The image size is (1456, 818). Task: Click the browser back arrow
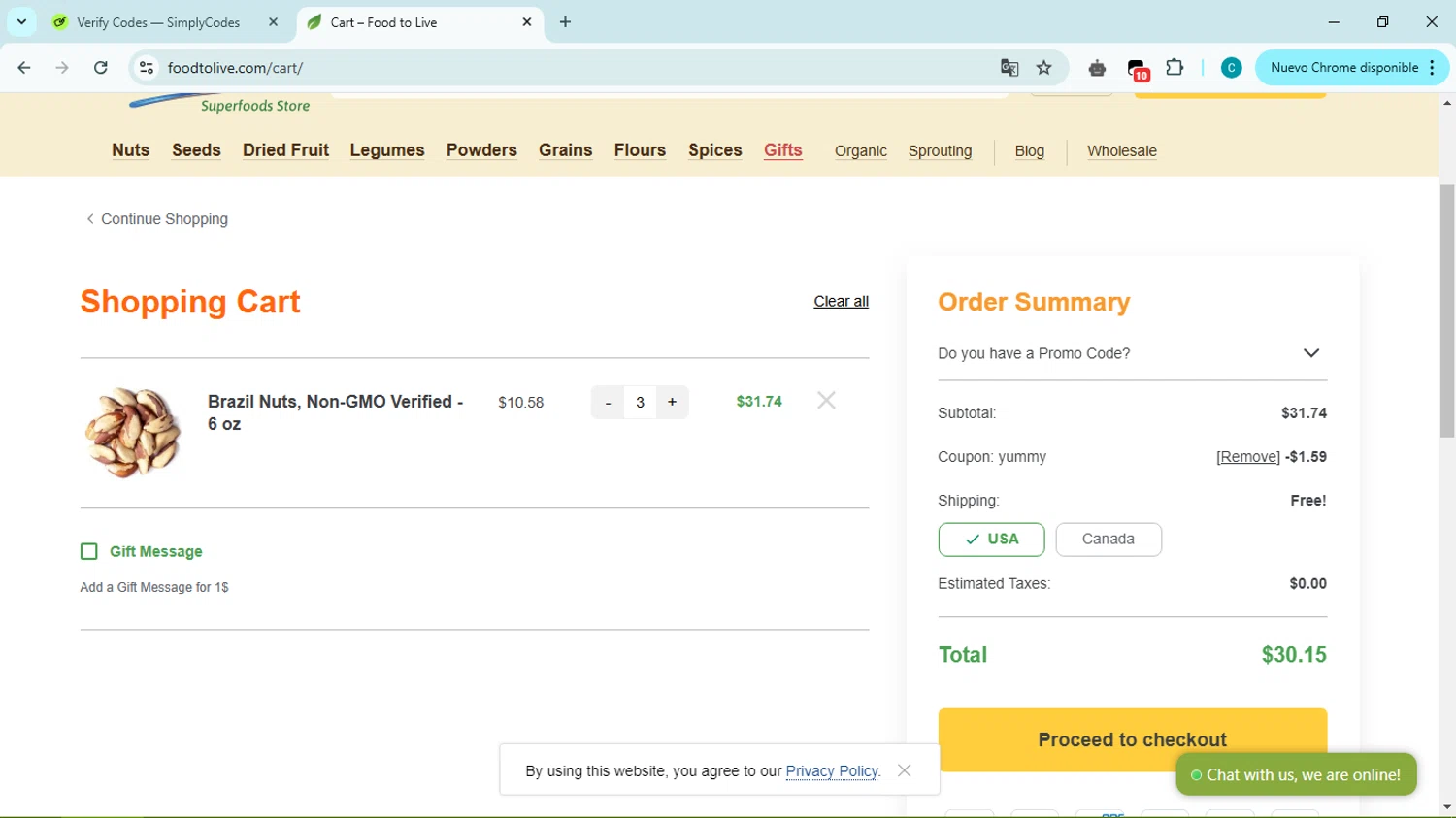point(24,68)
